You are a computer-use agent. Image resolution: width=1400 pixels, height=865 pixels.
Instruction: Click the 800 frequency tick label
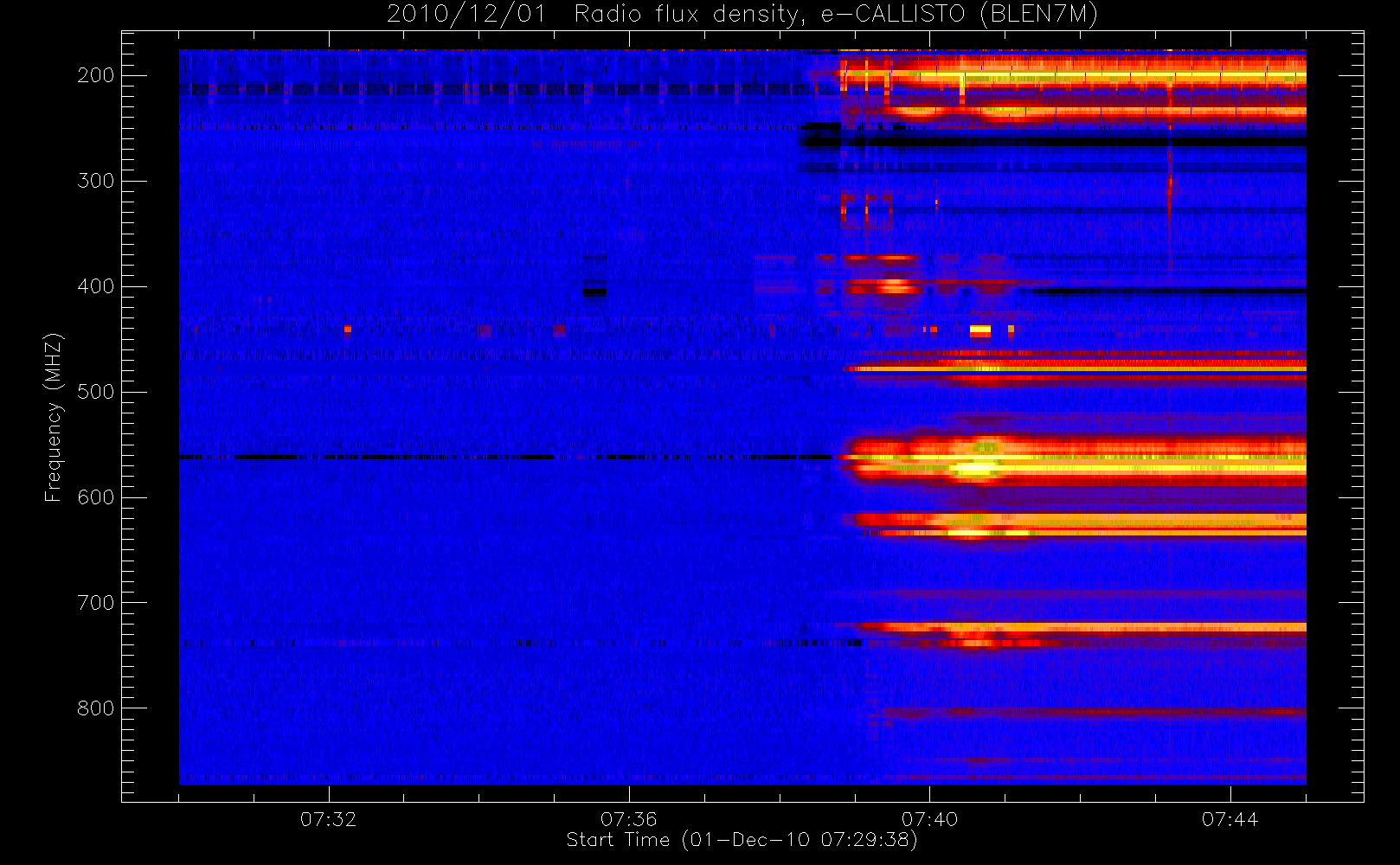(x=95, y=708)
